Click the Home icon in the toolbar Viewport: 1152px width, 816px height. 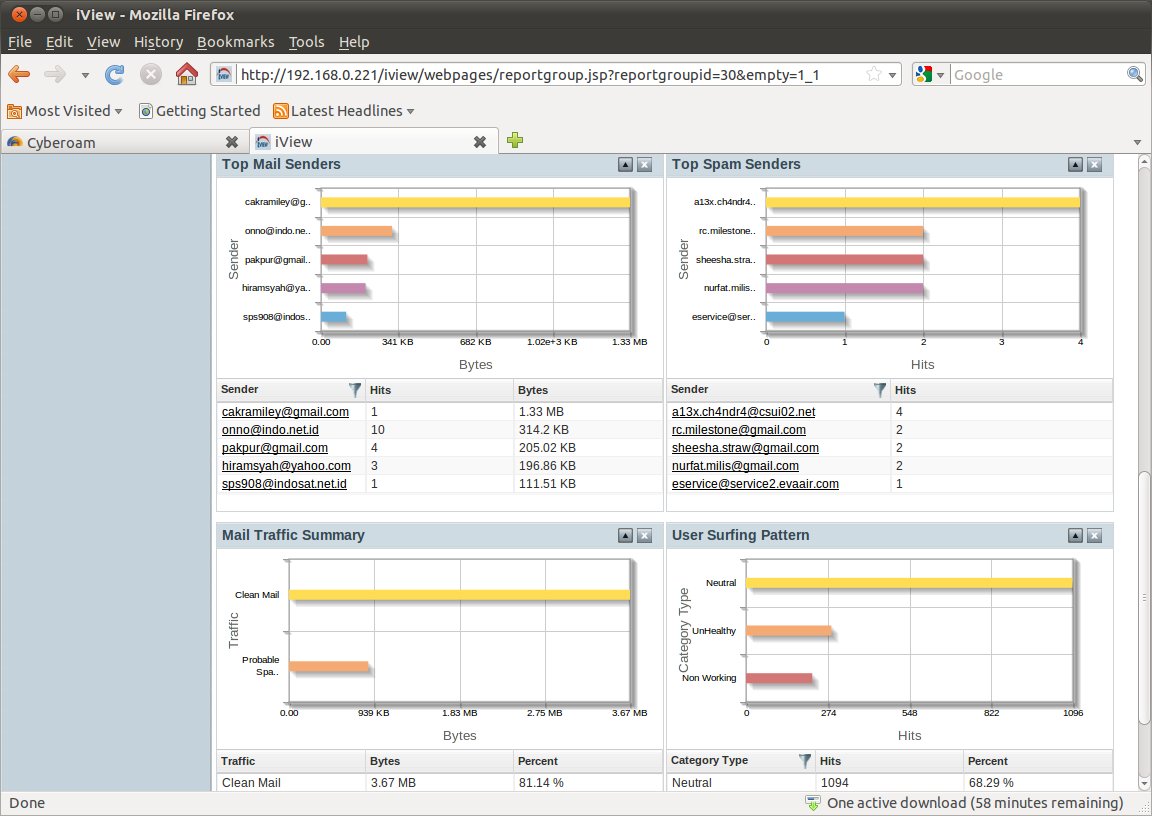tap(186, 74)
